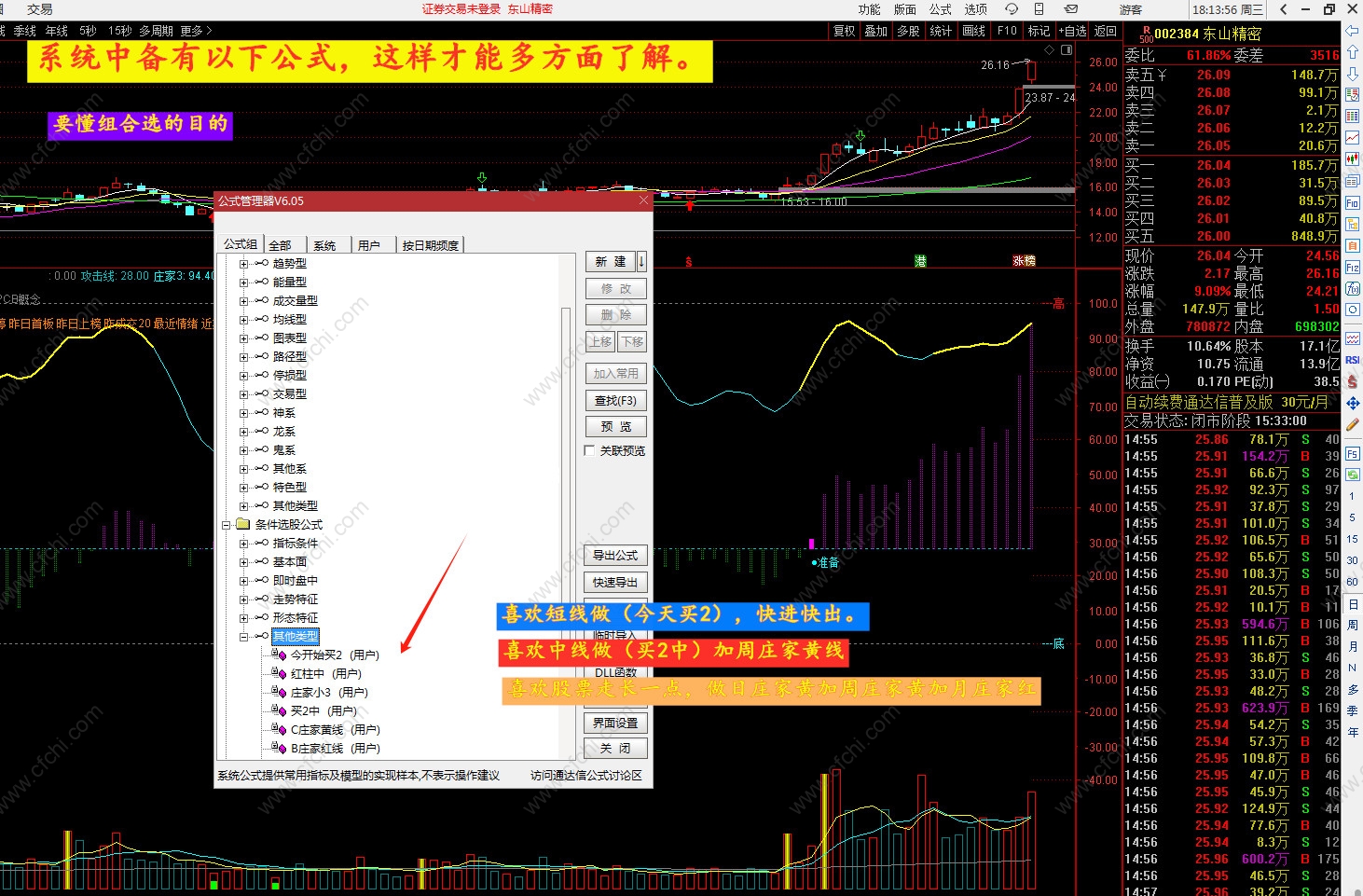Open 访问通达信公式讨论区 link
Image resolution: width=1363 pixels, height=896 pixels.
(x=586, y=776)
